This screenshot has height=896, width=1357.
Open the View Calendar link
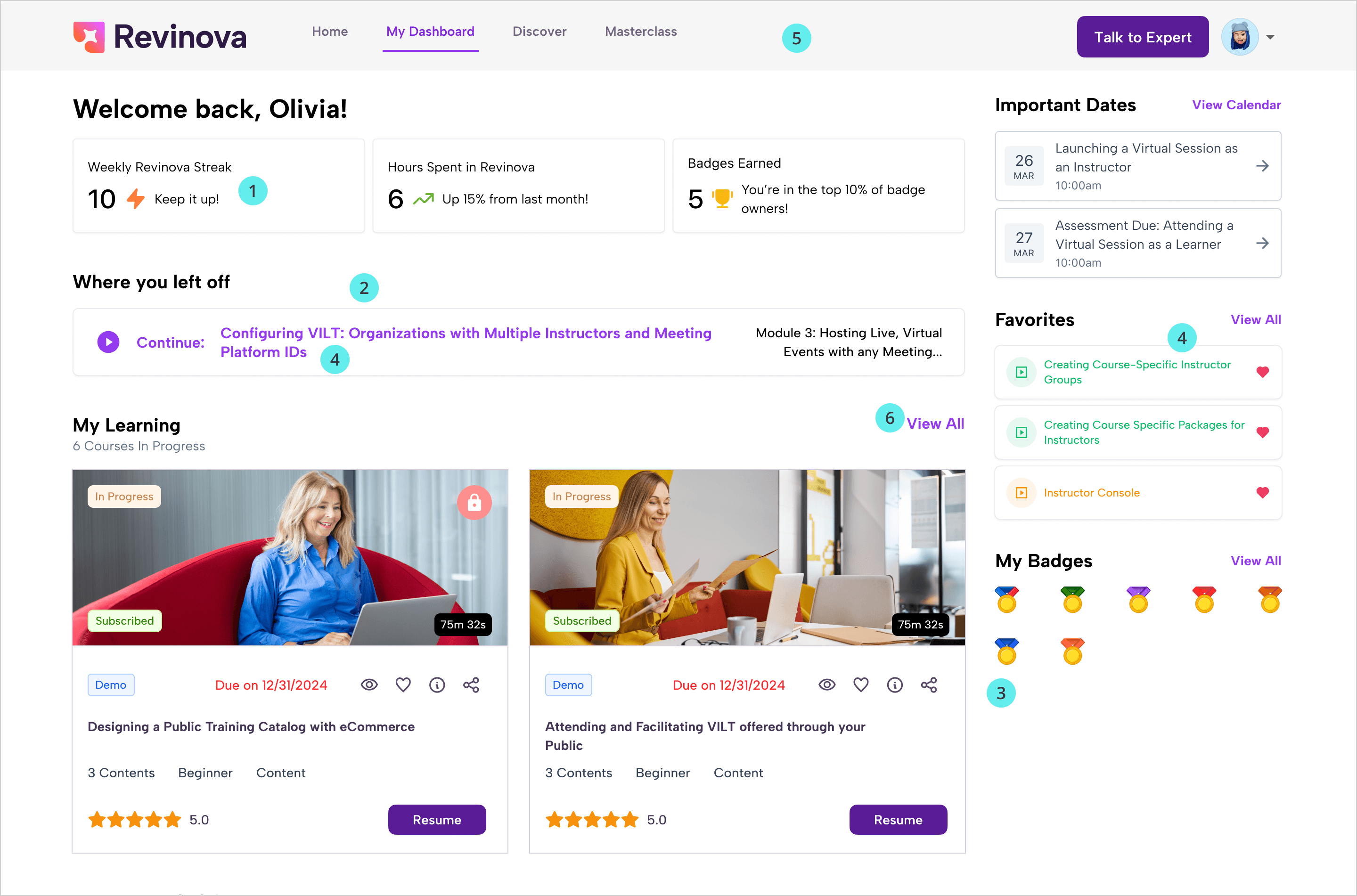1236,105
